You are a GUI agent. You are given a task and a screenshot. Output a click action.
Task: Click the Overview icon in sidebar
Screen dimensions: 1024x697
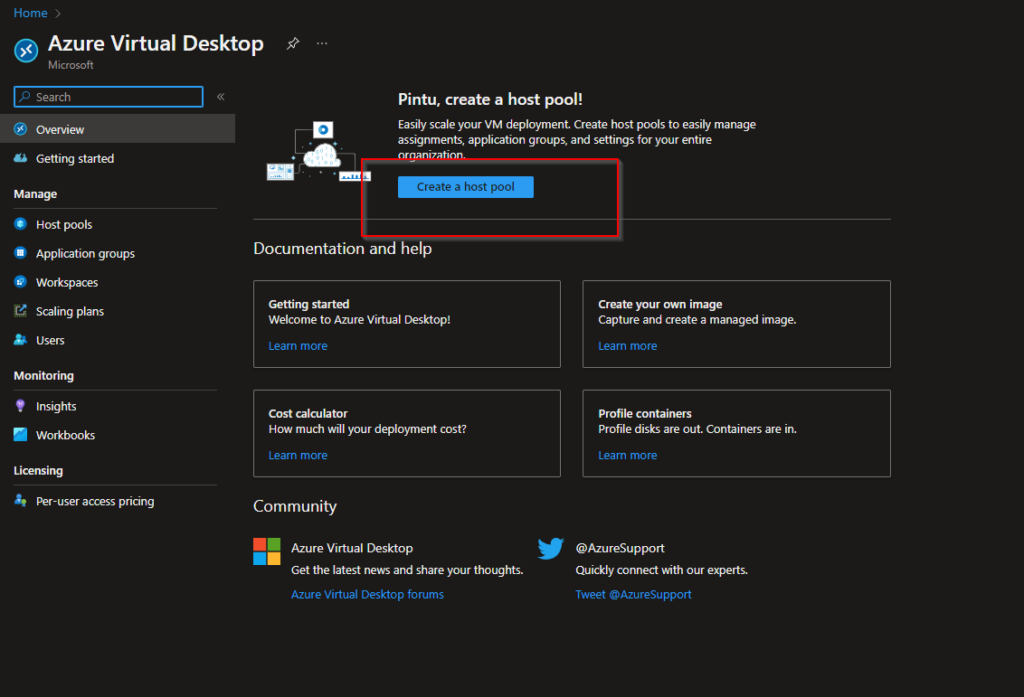point(20,129)
